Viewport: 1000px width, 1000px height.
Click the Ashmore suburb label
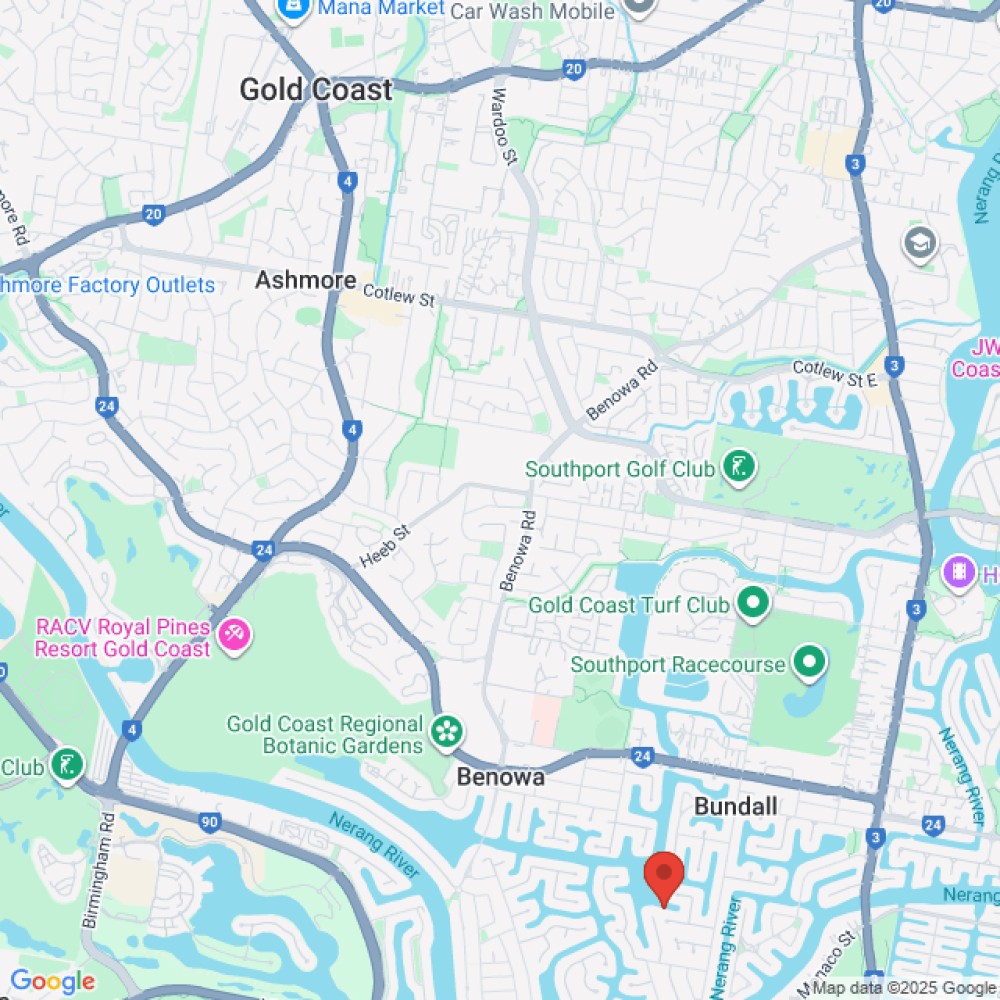(306, 280)
